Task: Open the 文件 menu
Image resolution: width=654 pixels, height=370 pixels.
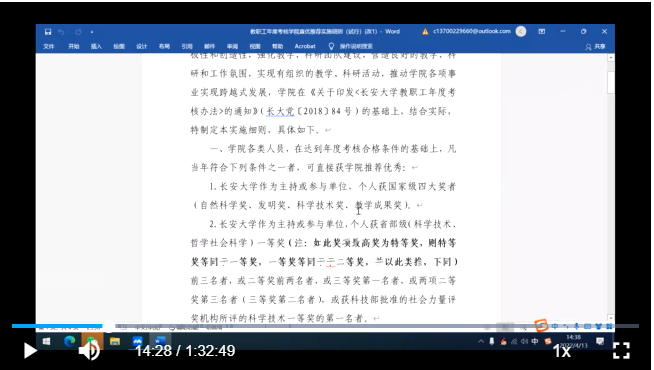Action: (x=49, y=46)
